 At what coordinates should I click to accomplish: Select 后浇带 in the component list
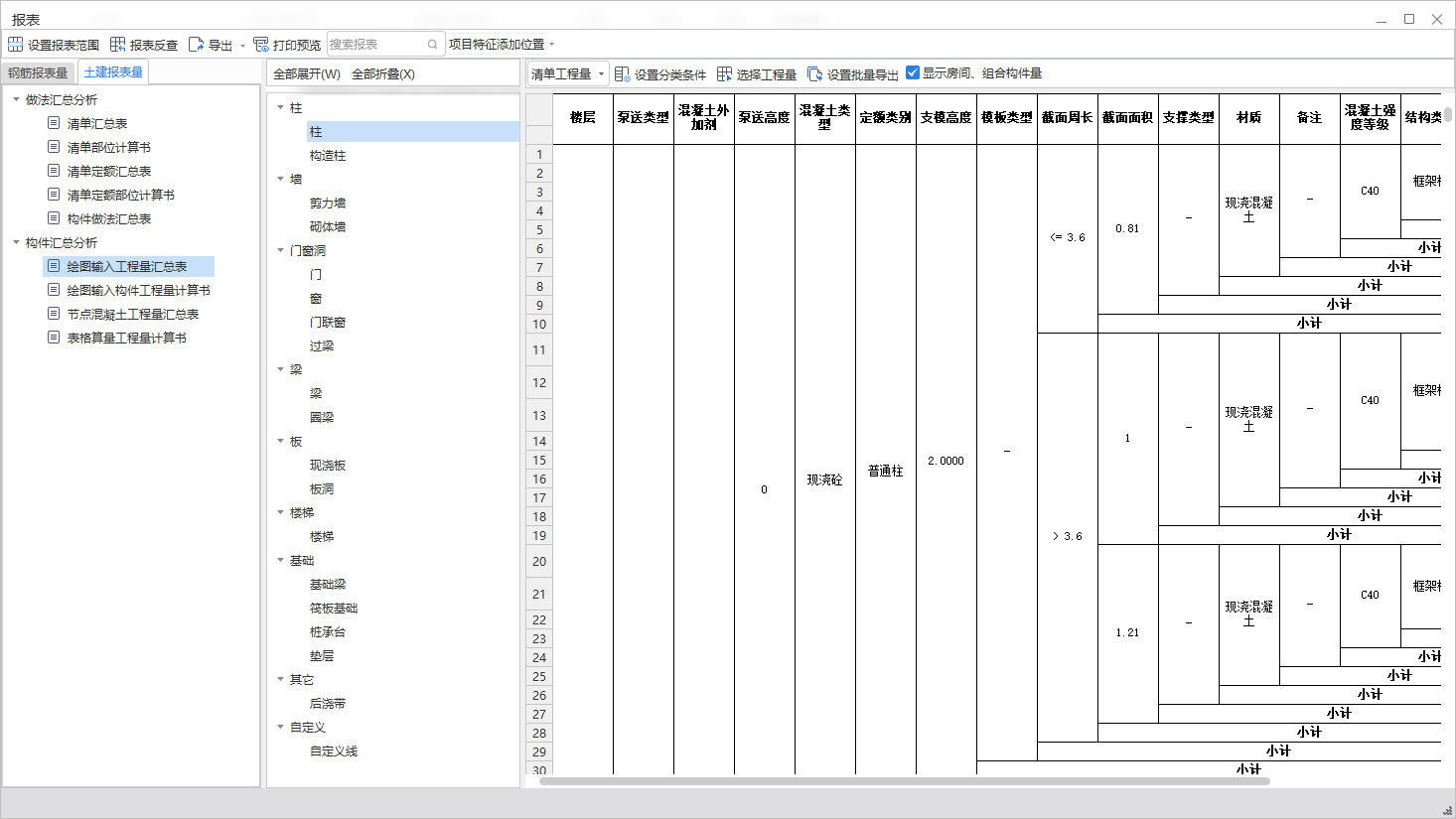[x=328, y=703]
